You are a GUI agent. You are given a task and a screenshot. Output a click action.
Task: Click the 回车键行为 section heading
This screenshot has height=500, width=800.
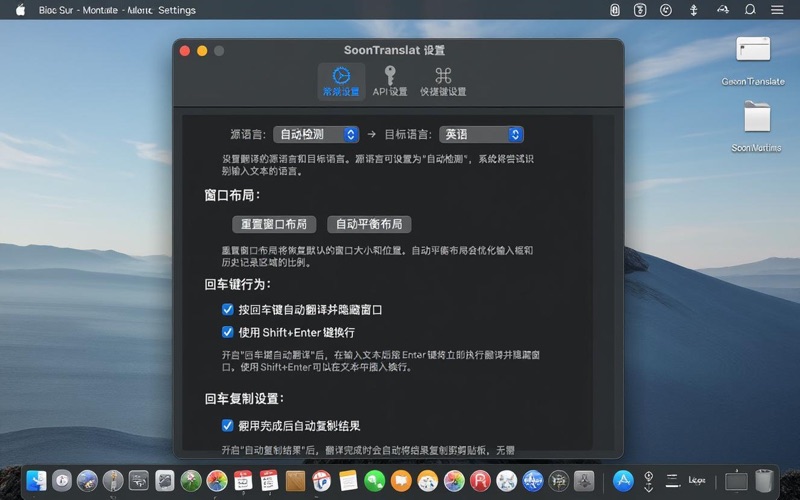(237, 284)
